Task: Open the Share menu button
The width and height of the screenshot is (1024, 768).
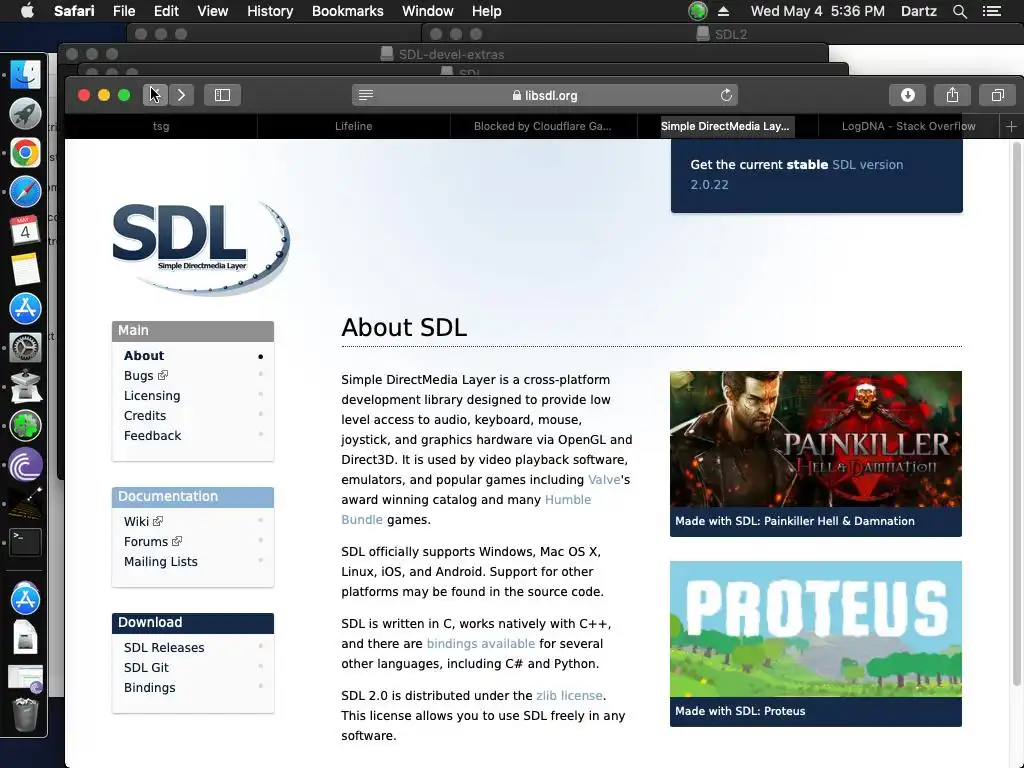Action: (x=952, y=95)
